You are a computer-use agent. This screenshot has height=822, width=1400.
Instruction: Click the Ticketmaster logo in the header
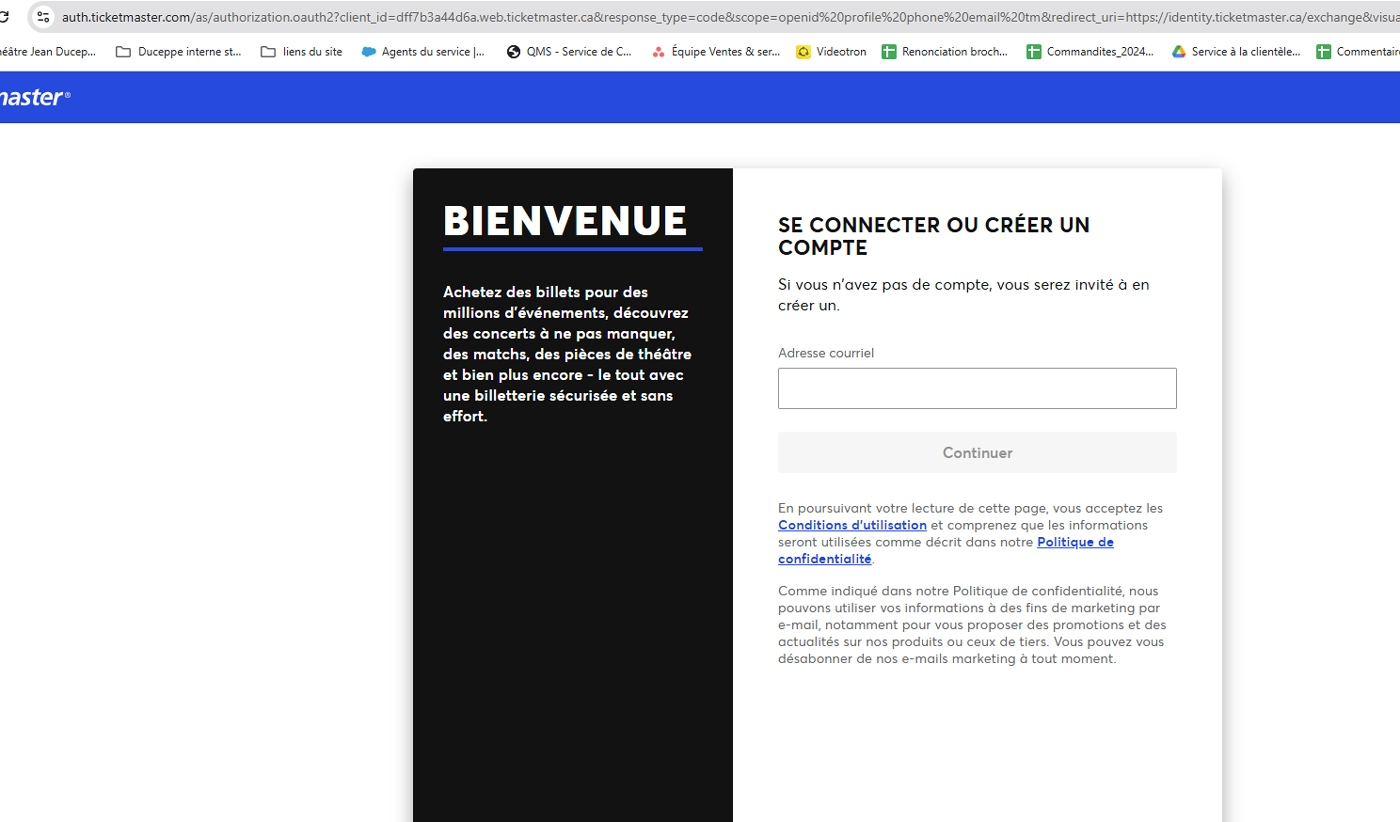[34, 97]
